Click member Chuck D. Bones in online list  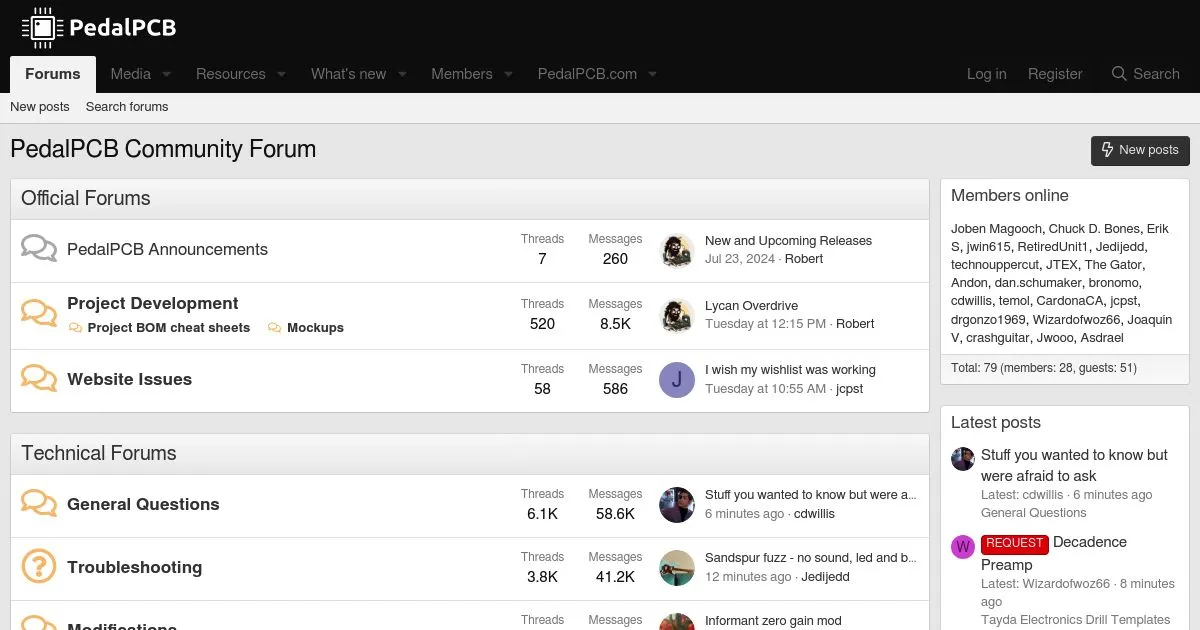pyautogui.click(x=1094, y=229)
